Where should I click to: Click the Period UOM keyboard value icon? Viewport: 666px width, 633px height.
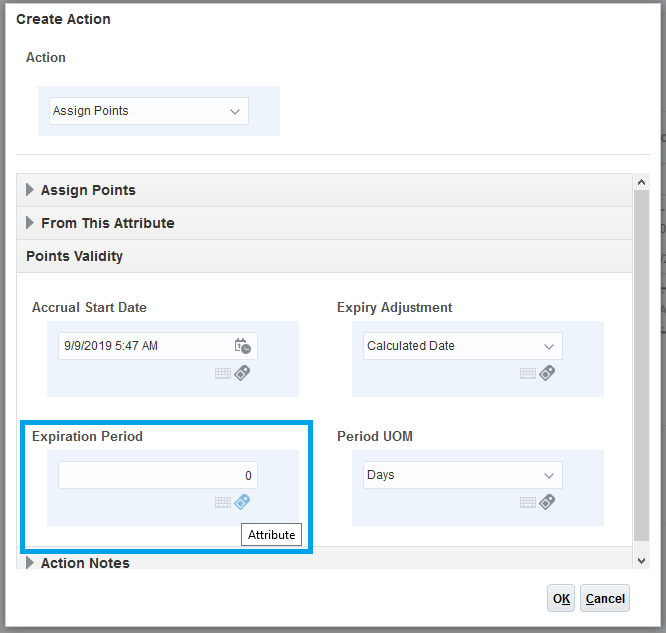pyautogui.click(x=528, y=503)
